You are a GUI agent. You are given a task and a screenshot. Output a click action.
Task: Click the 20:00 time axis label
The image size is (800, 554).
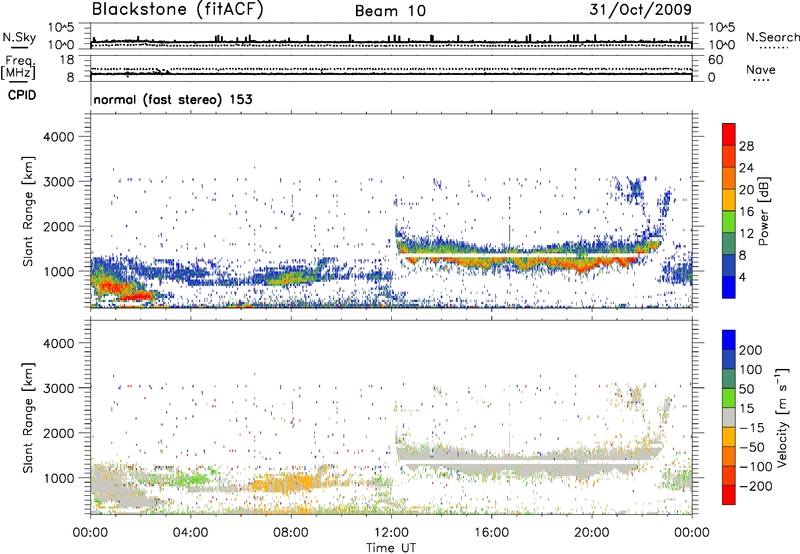click(x=591, y=532)
